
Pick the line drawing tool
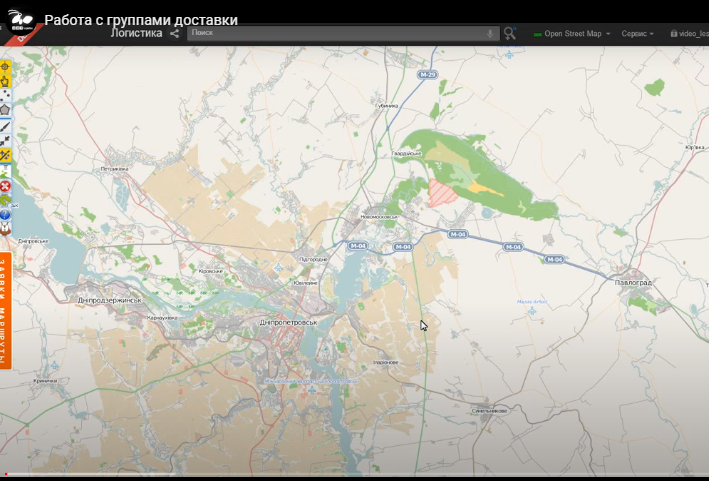(5, 126)
